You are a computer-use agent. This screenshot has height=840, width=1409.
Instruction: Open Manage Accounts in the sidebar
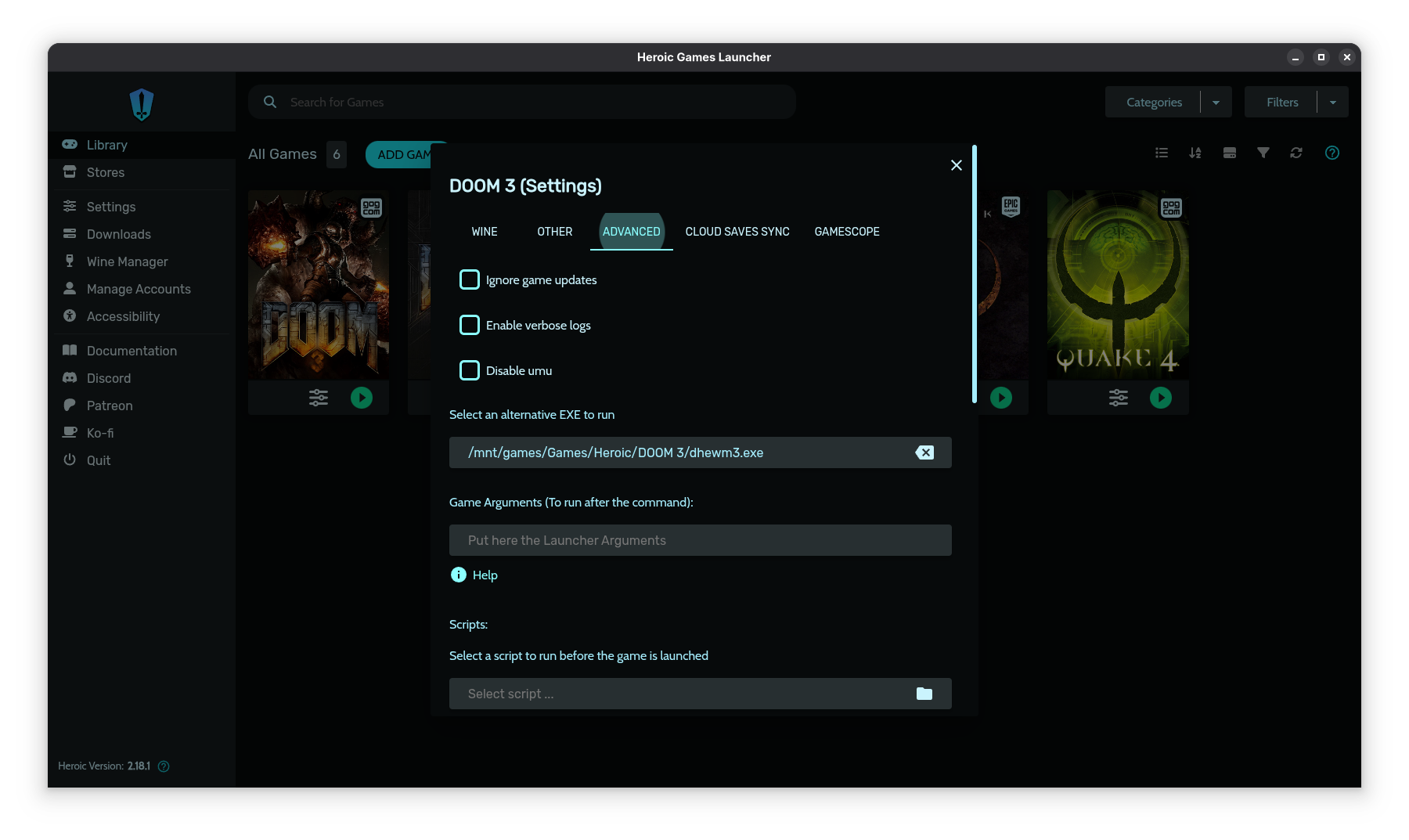point(142,289)
